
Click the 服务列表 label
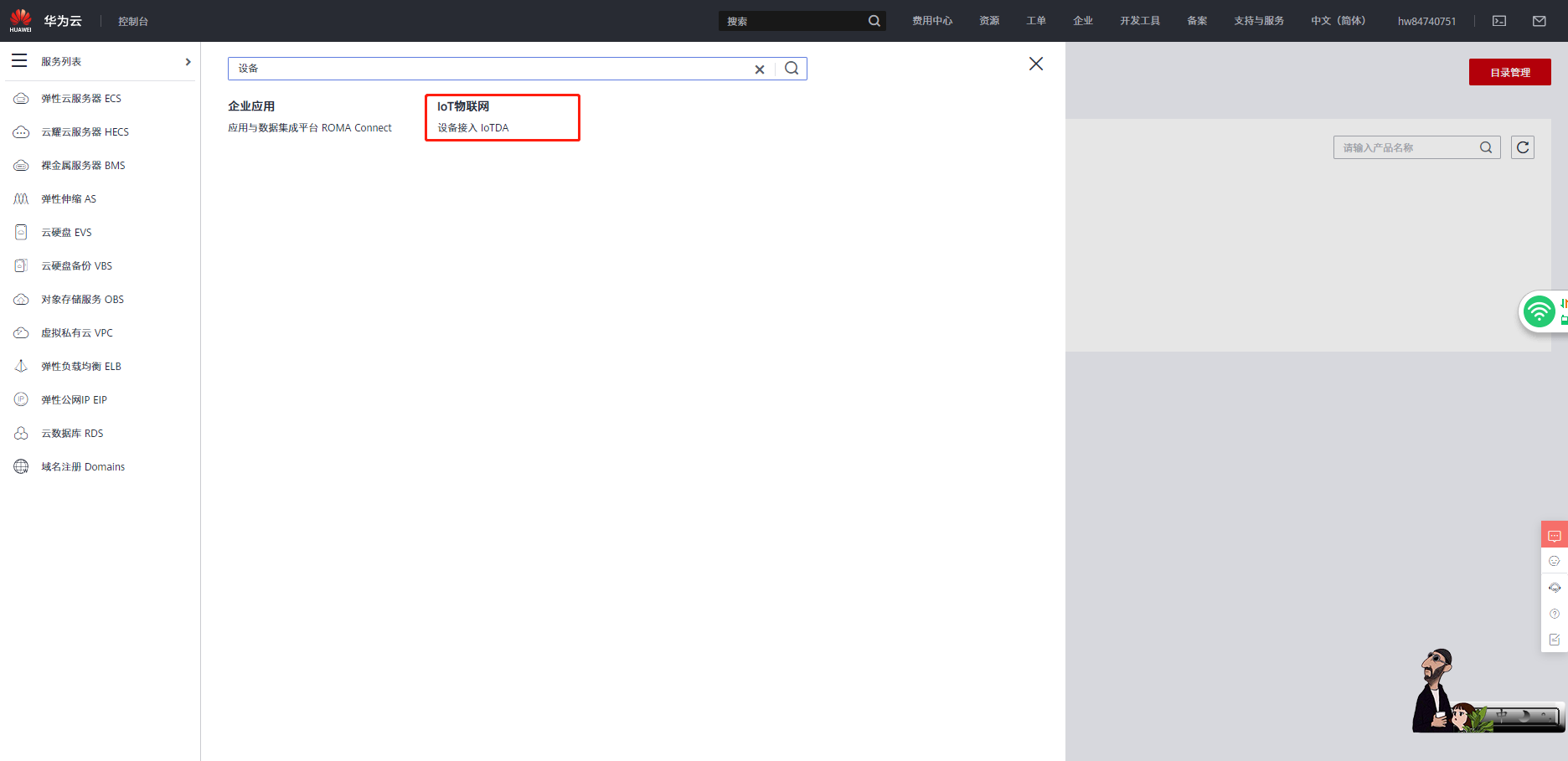(61, 62)
